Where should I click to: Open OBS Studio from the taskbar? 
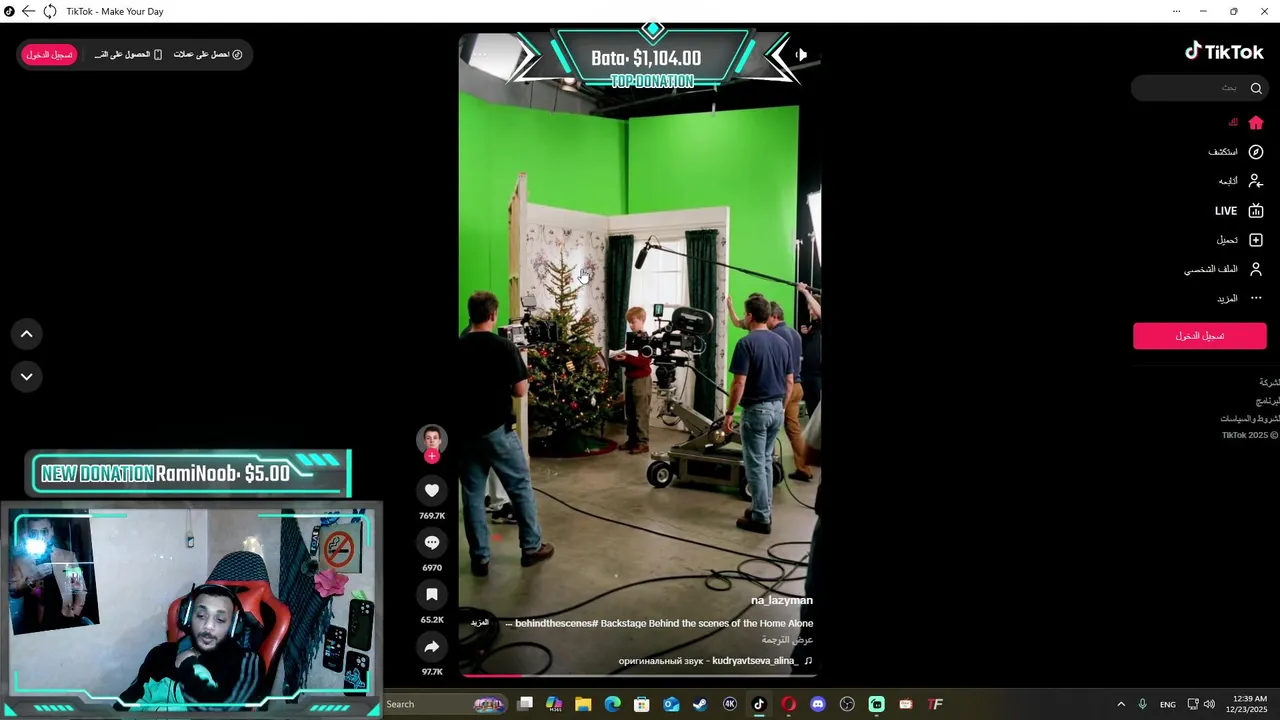847,704
